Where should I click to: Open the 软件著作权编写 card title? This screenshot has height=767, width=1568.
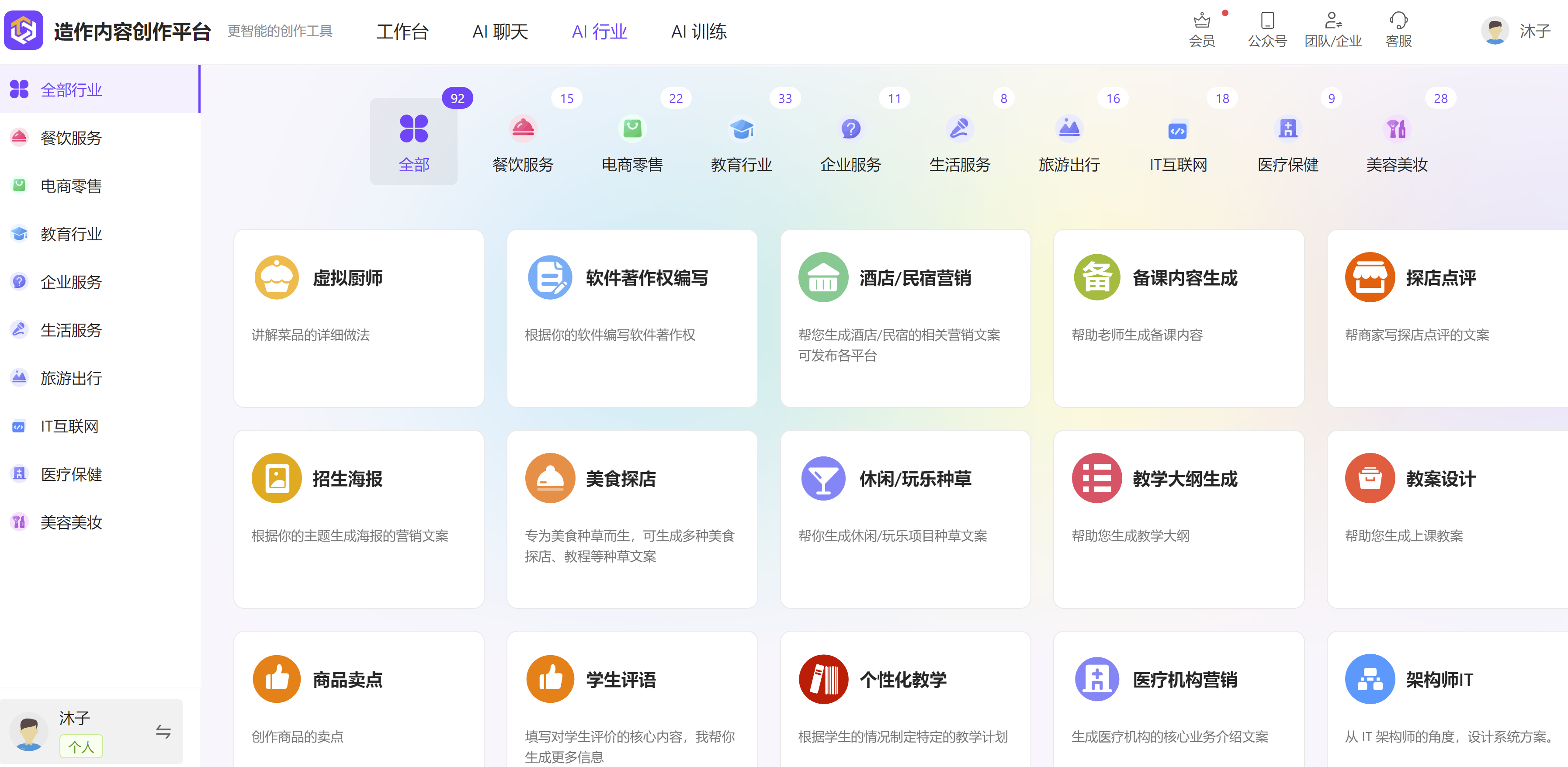point(647,278)
